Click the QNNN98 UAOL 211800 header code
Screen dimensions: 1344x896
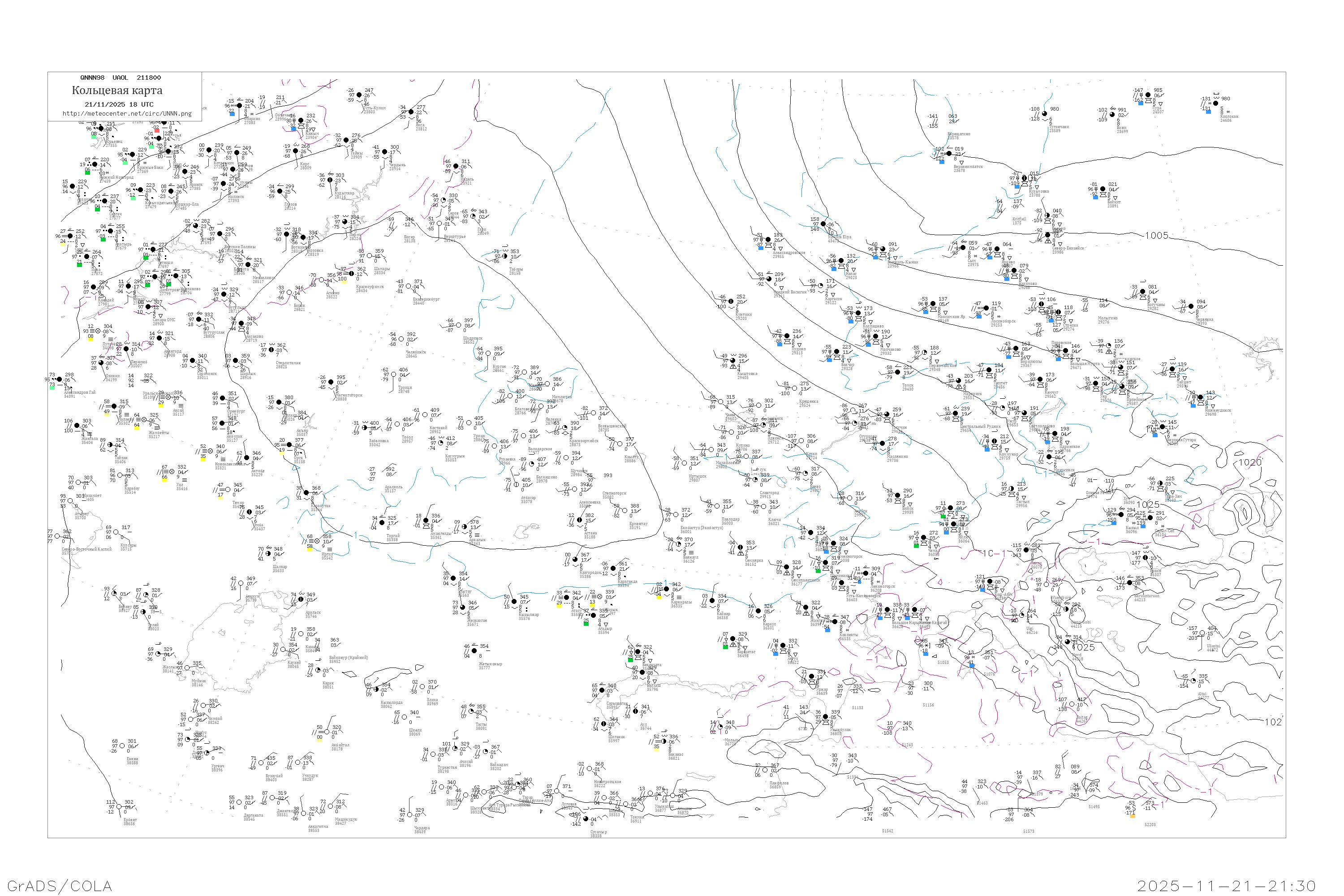pyautogui.click(x=121, y=78)
